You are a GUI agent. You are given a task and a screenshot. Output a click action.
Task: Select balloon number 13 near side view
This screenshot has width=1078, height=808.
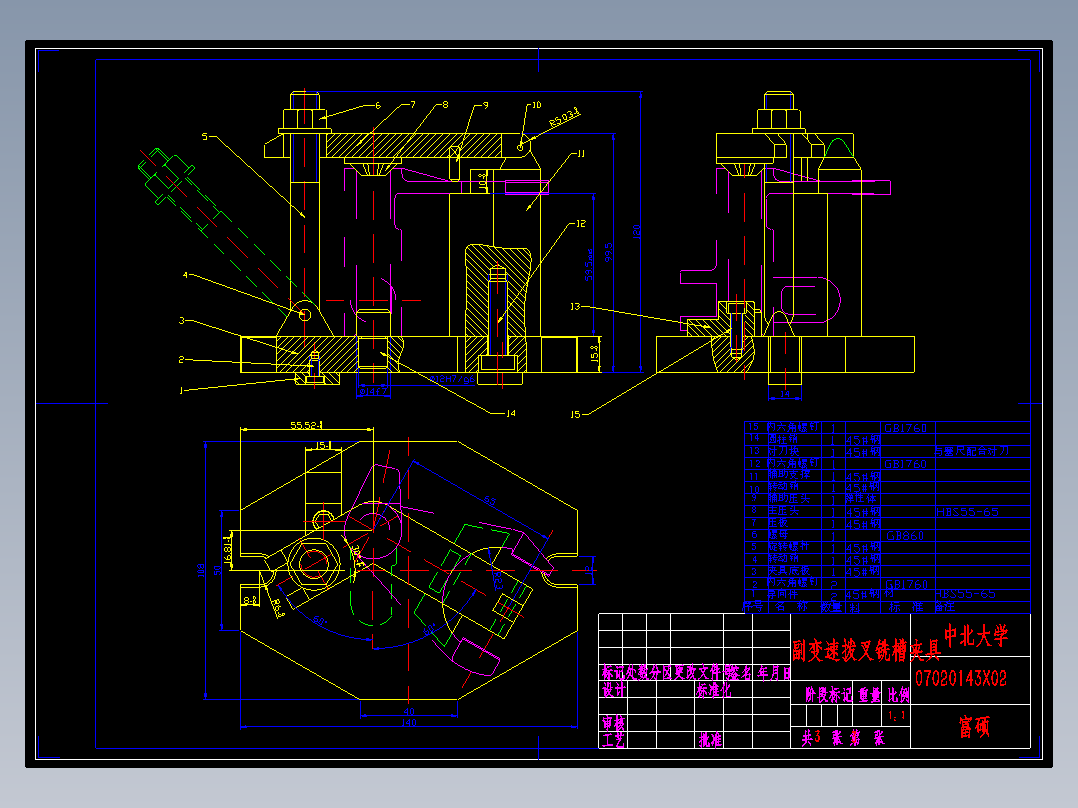[575, 307]
